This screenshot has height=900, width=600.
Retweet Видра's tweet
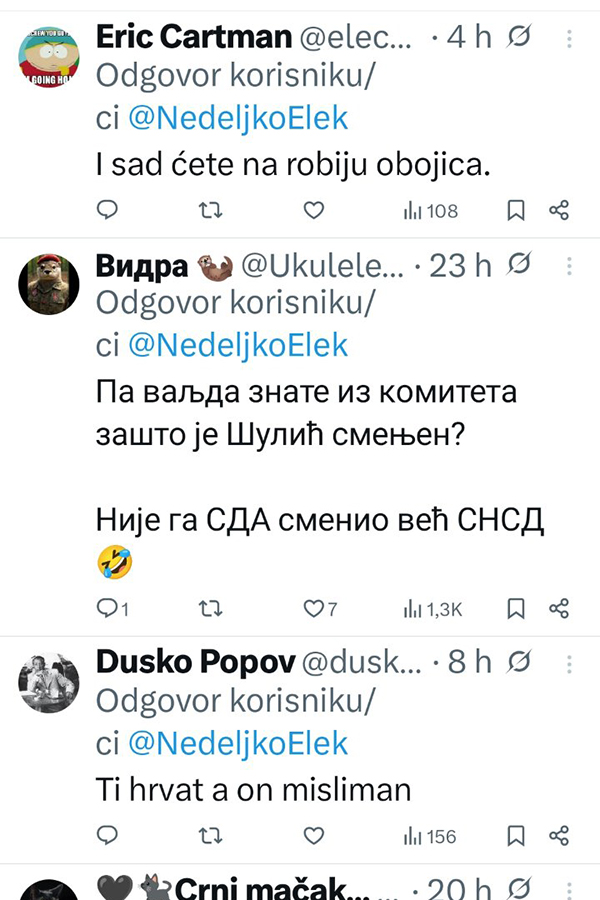tap(211, 608)
